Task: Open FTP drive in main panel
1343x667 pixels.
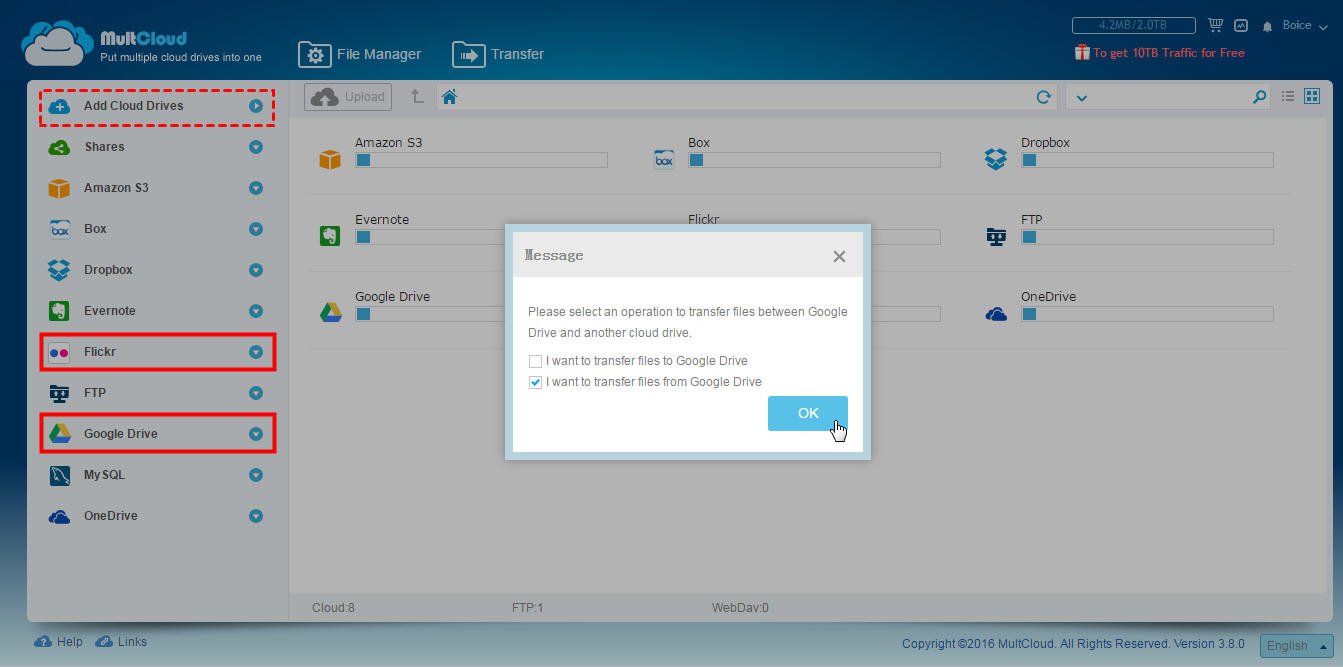Action: (996, 236)
